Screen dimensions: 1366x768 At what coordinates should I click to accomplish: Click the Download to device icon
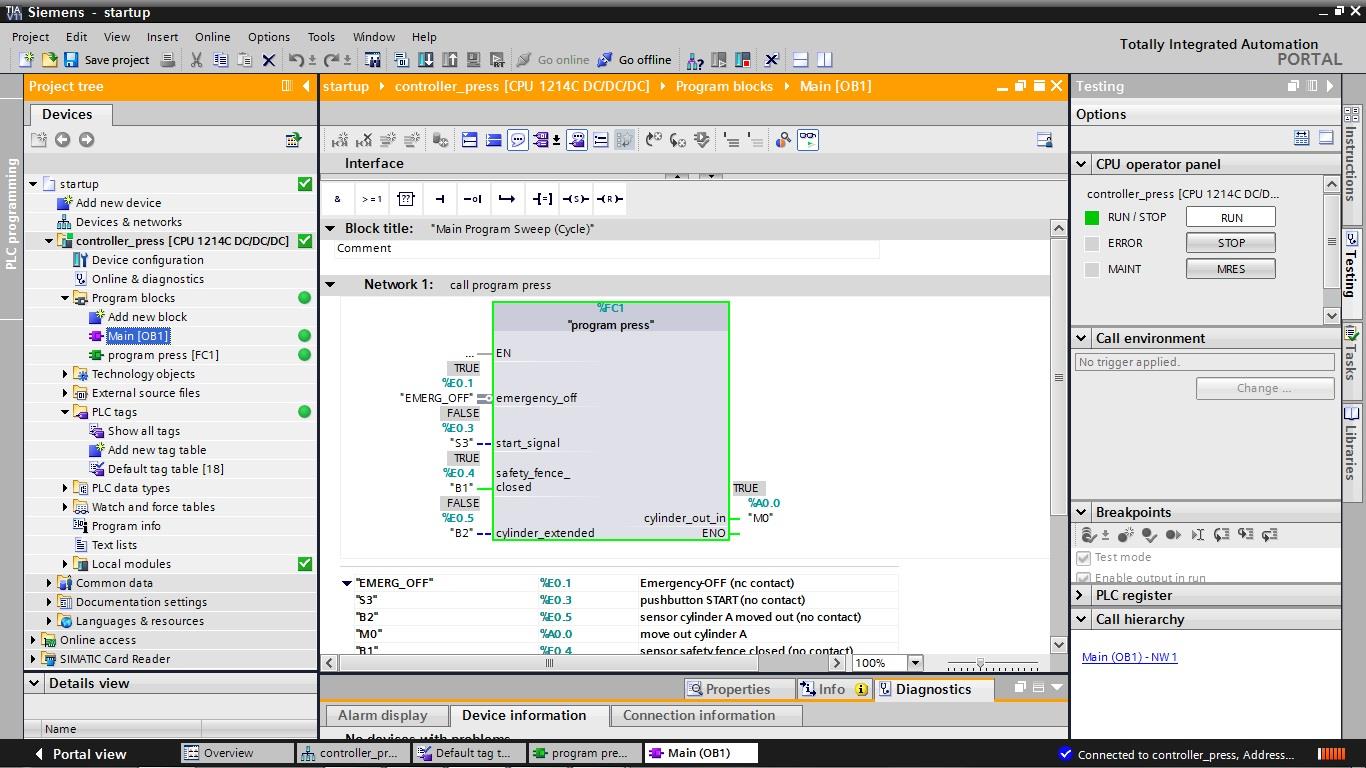(426, 60)
